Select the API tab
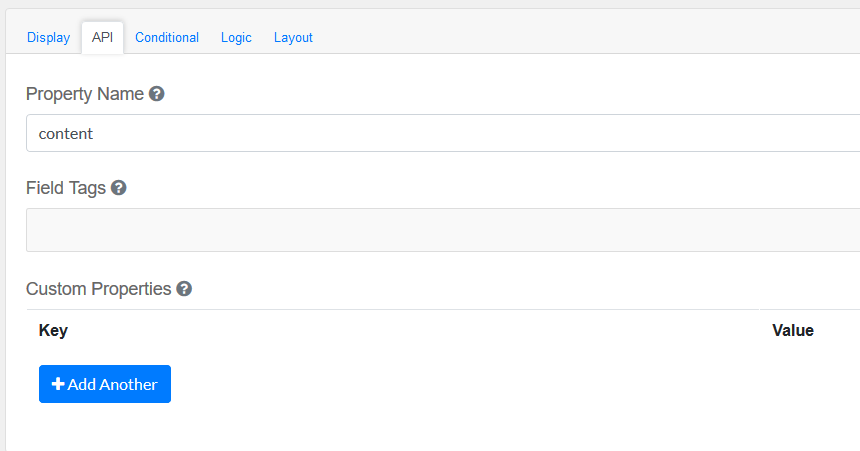The height and width of the screenshot is (451, 860). 102,37
